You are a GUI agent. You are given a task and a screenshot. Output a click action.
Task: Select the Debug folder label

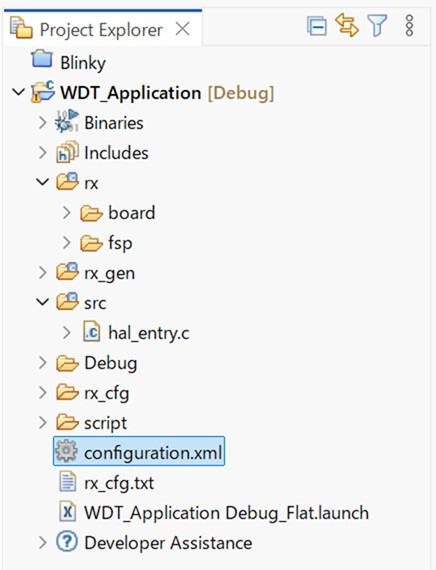coord(111,364)
